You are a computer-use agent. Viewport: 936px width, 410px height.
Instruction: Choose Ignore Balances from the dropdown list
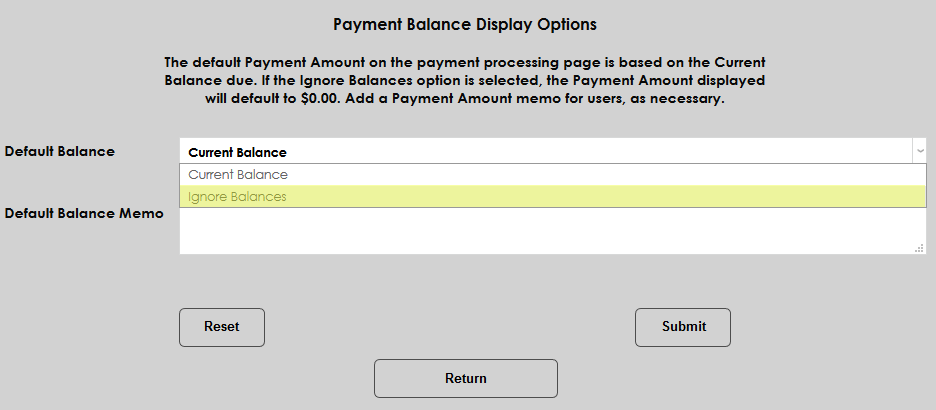[x=238, y=197]
